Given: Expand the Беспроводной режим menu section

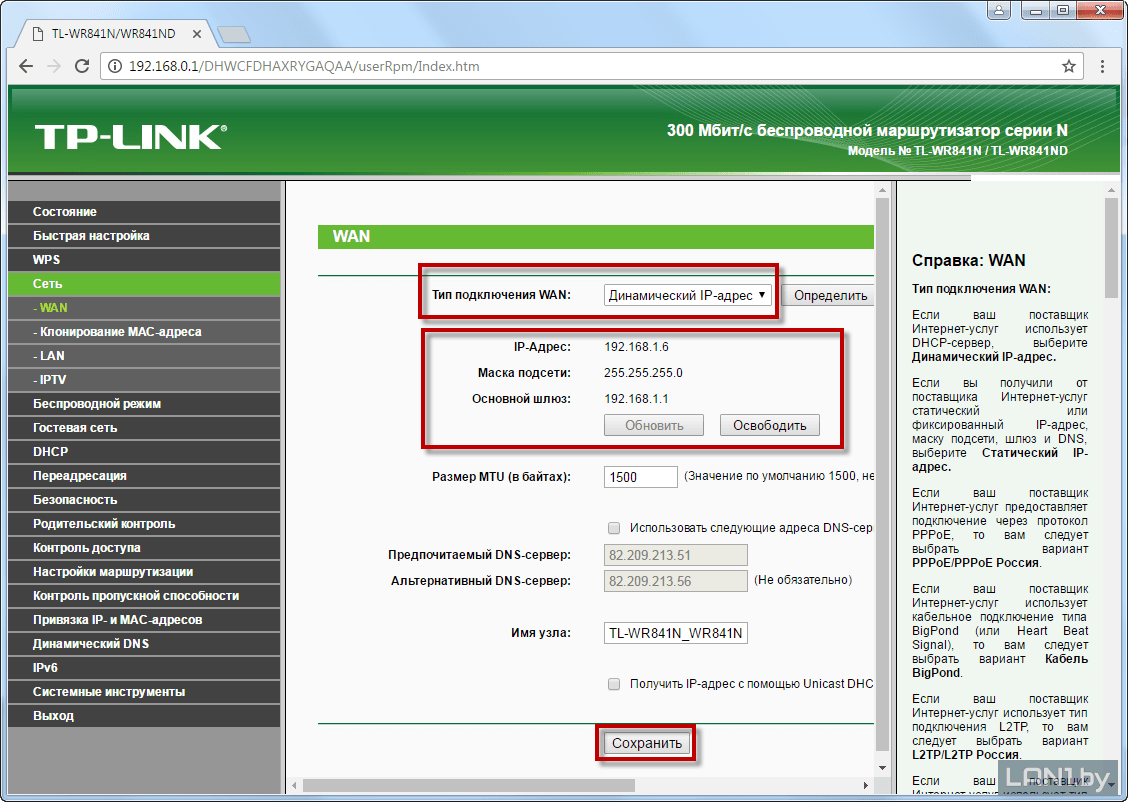Looking at the screenshot, I should (97, 404).
